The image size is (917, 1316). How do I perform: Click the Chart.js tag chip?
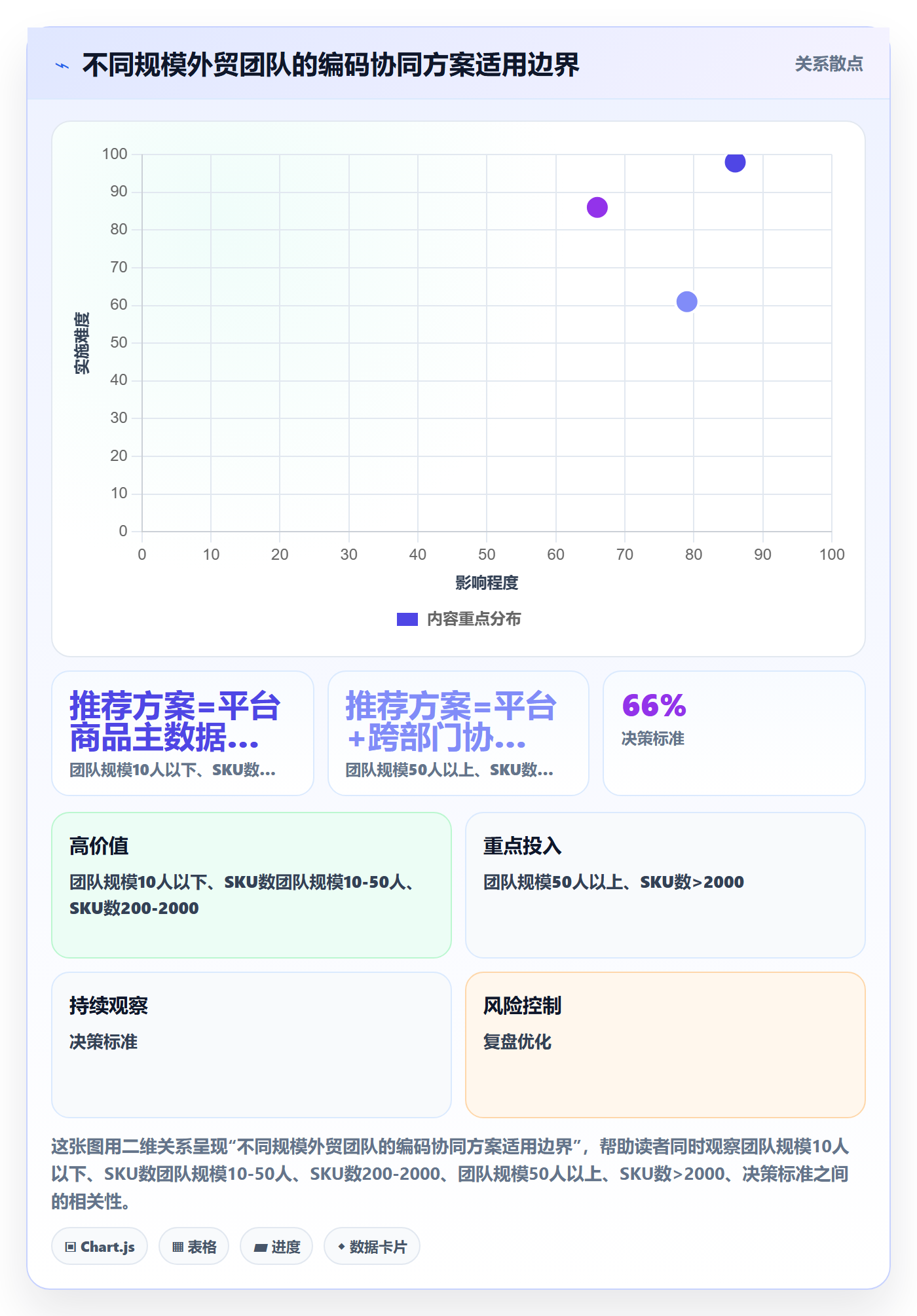click(x=100, y=1247)
